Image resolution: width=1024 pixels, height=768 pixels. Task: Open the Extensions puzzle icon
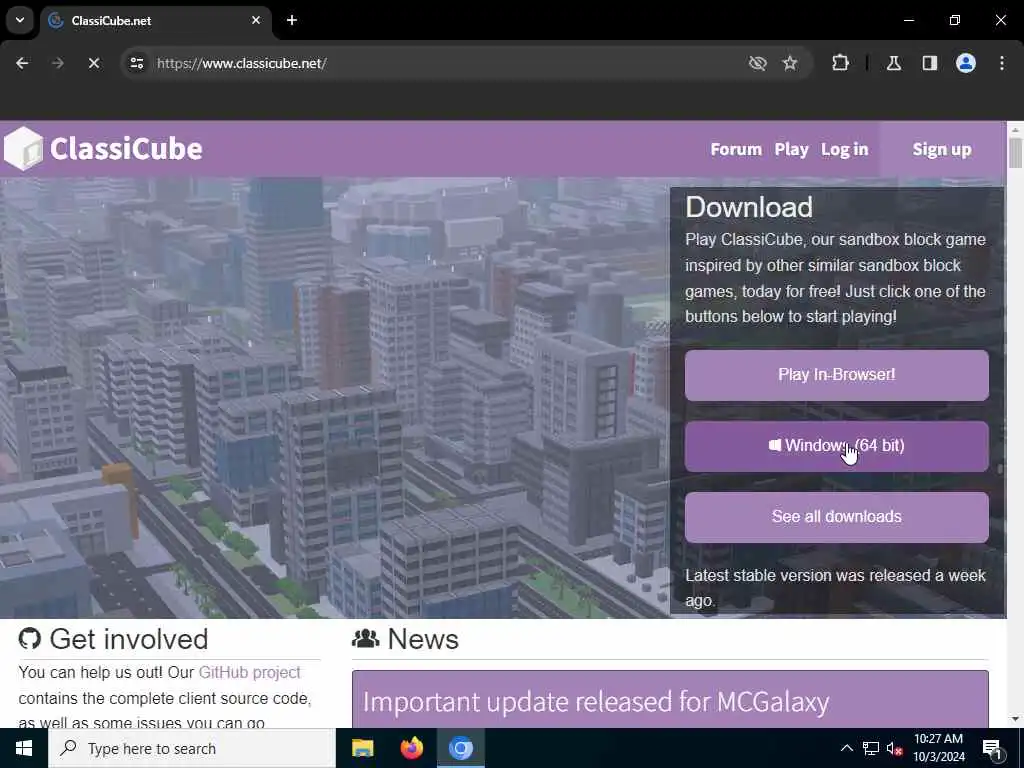pos(840,63)
